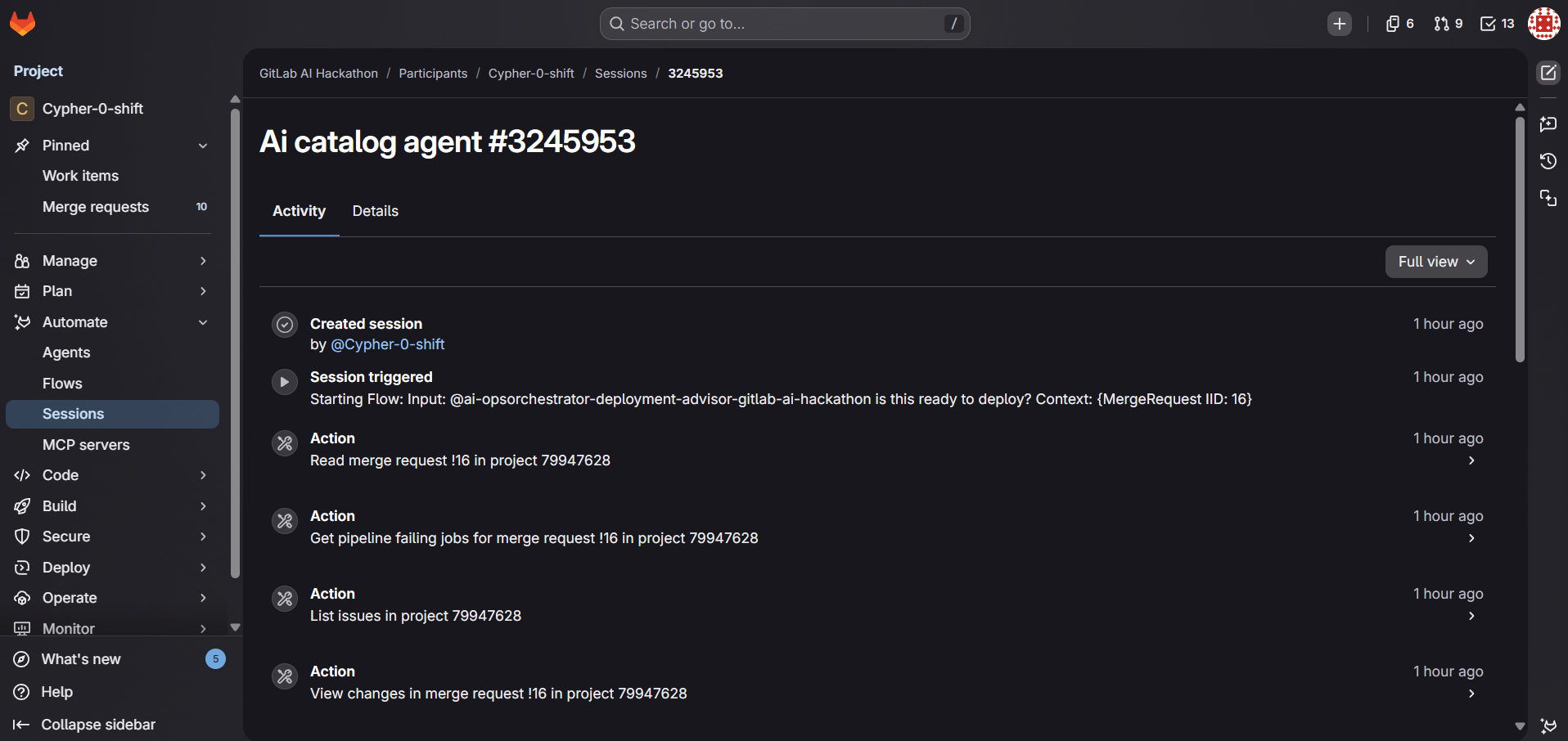Click the Automate section icon
Viewport: 1568px width, 741px height.
[x=22, y=322]
